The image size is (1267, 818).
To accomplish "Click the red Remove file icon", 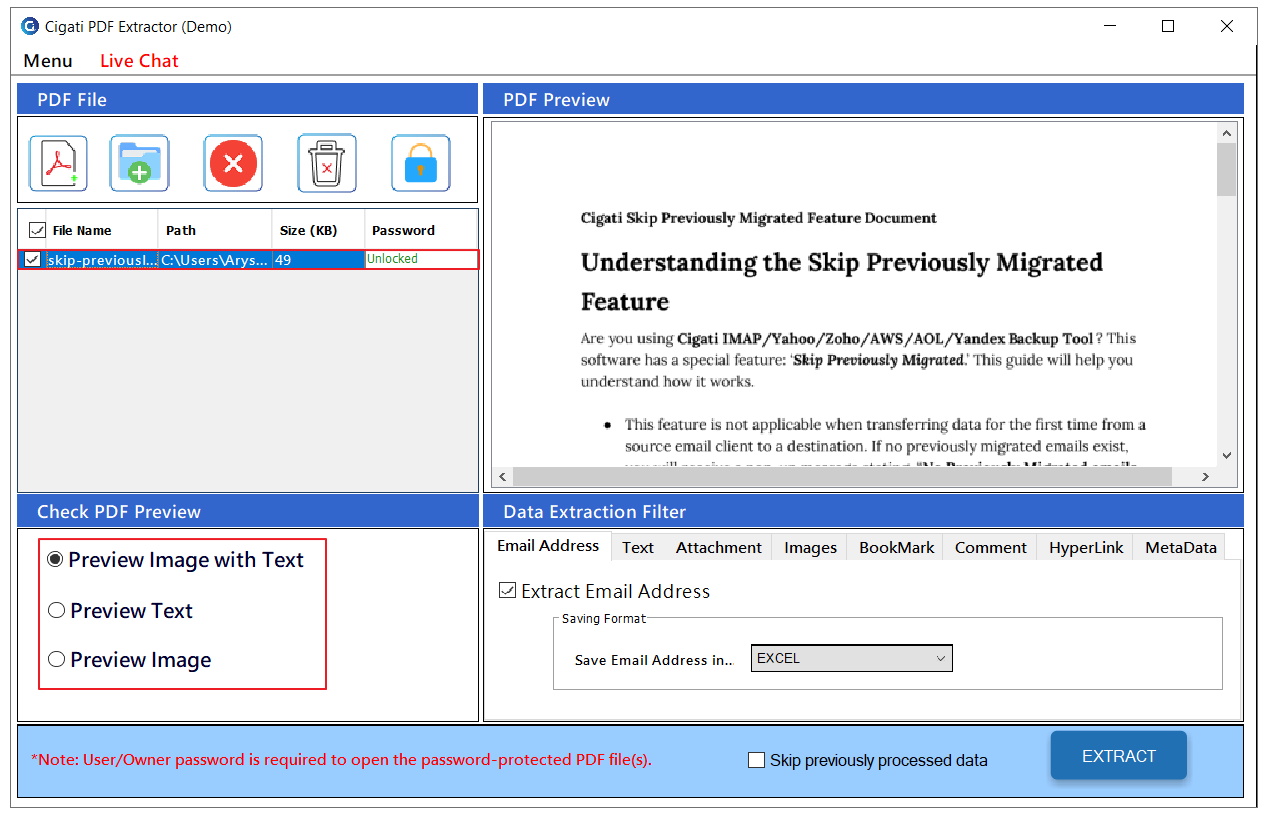I will pos(233,163).
